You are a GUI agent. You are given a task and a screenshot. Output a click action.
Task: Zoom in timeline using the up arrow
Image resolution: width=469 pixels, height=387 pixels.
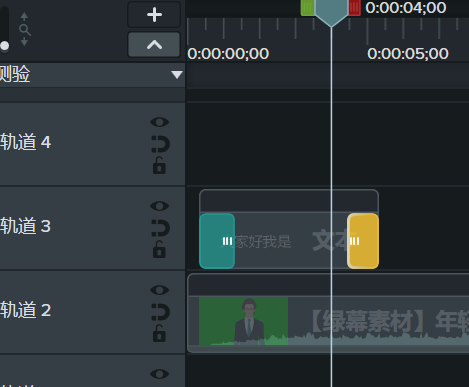tap(24, 17)
